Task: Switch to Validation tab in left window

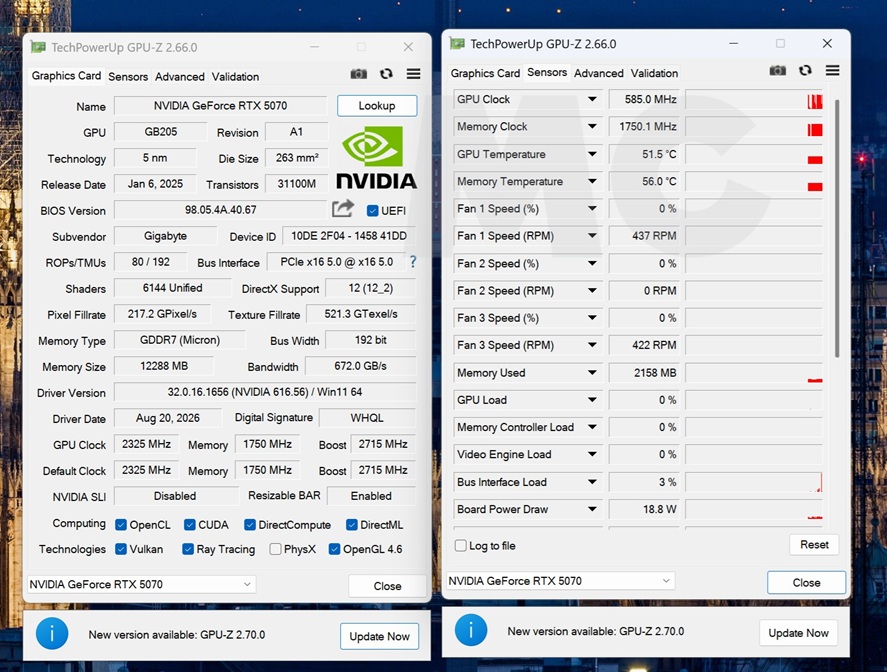Action: coord(235,76)
